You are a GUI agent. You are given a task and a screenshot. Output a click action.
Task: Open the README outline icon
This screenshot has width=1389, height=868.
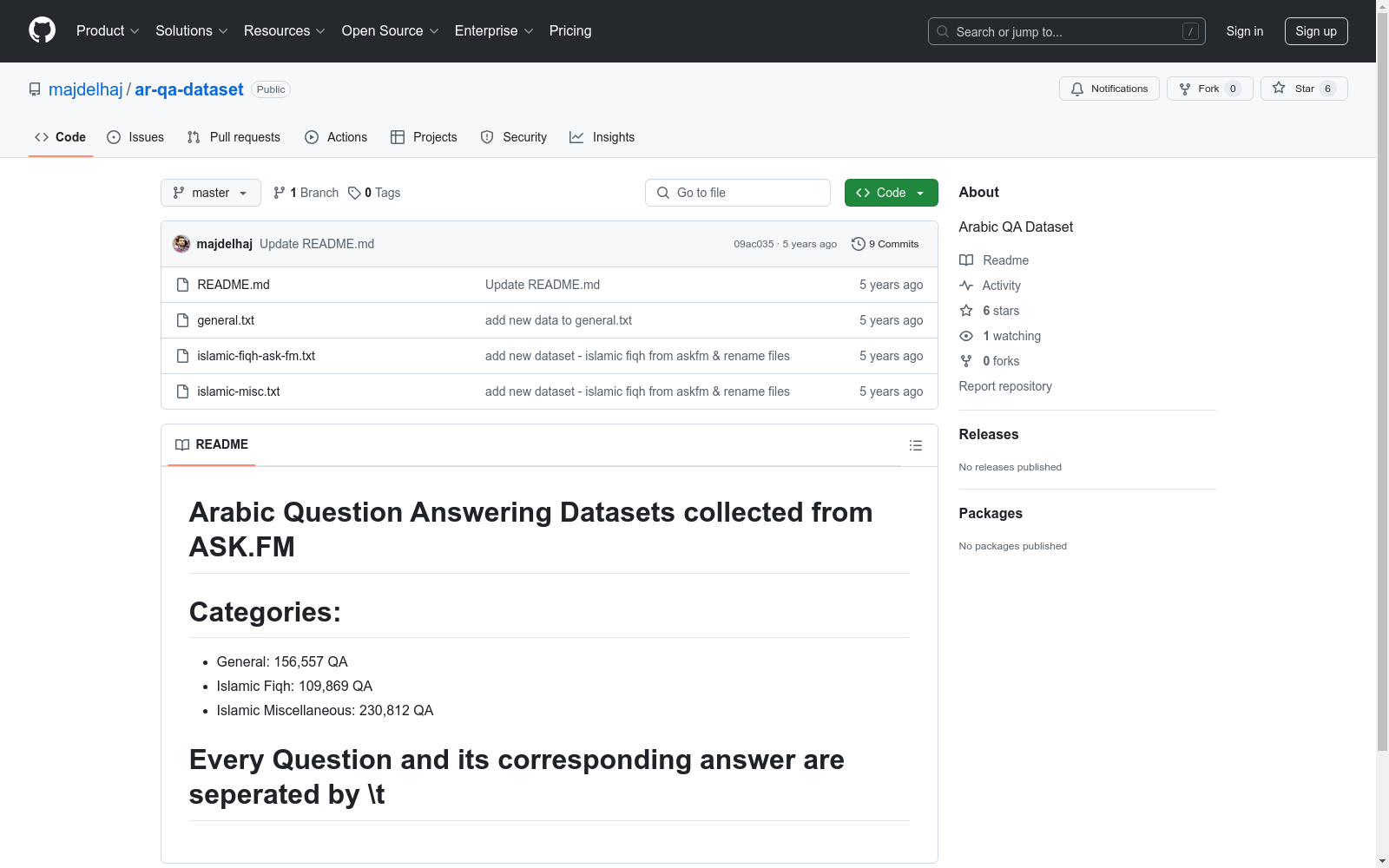coord(916,445)
